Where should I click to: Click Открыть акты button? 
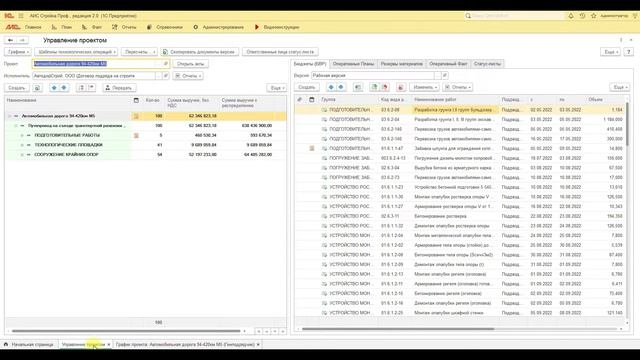pyautogui.click(x=191, y=64)
